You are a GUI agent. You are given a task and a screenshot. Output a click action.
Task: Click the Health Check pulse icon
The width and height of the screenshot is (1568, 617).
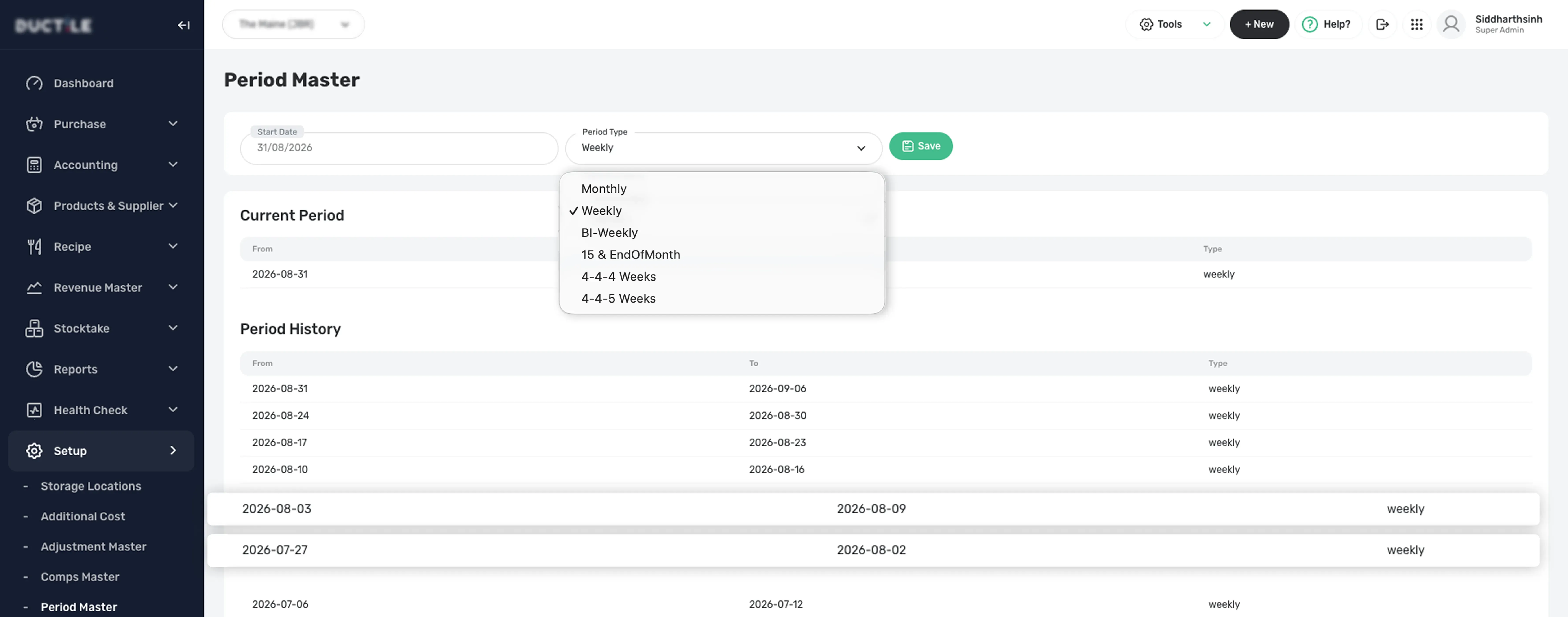click(x=34, y=410)
